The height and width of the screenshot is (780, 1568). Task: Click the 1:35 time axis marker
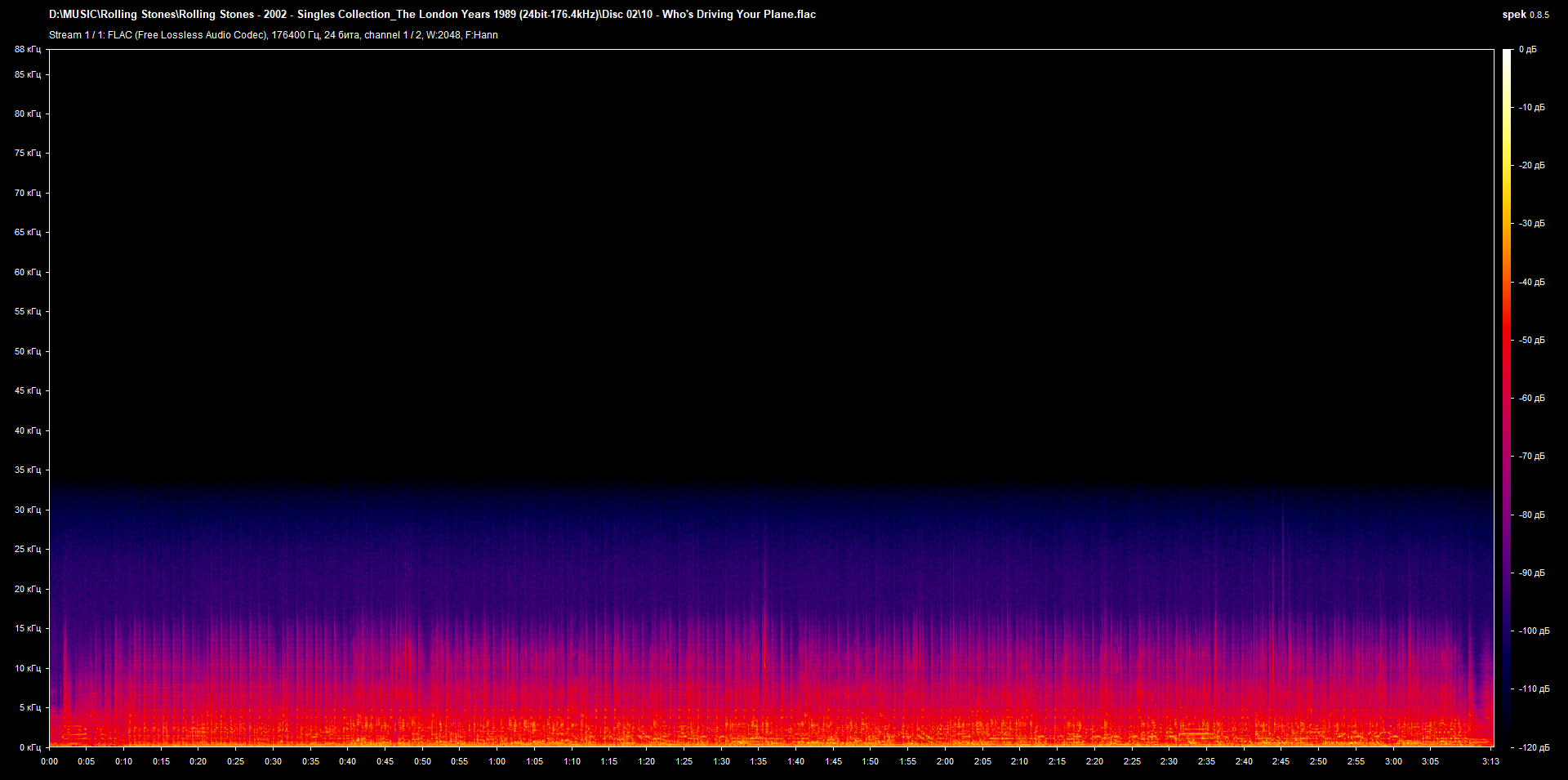pyautogui.click(x=758, y=761)
